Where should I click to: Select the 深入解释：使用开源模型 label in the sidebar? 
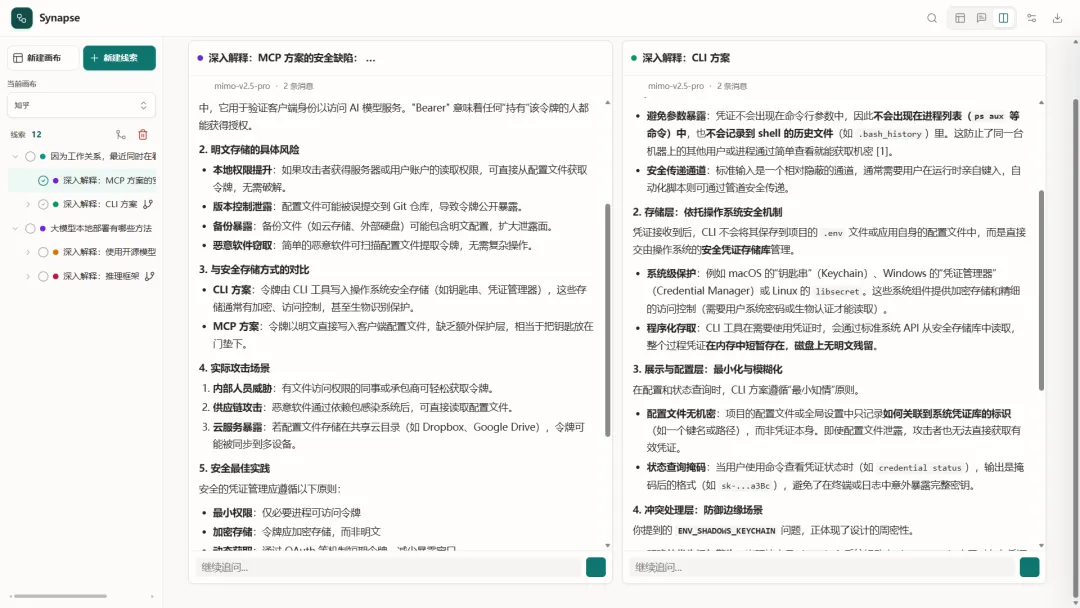[x=110, y=252]
